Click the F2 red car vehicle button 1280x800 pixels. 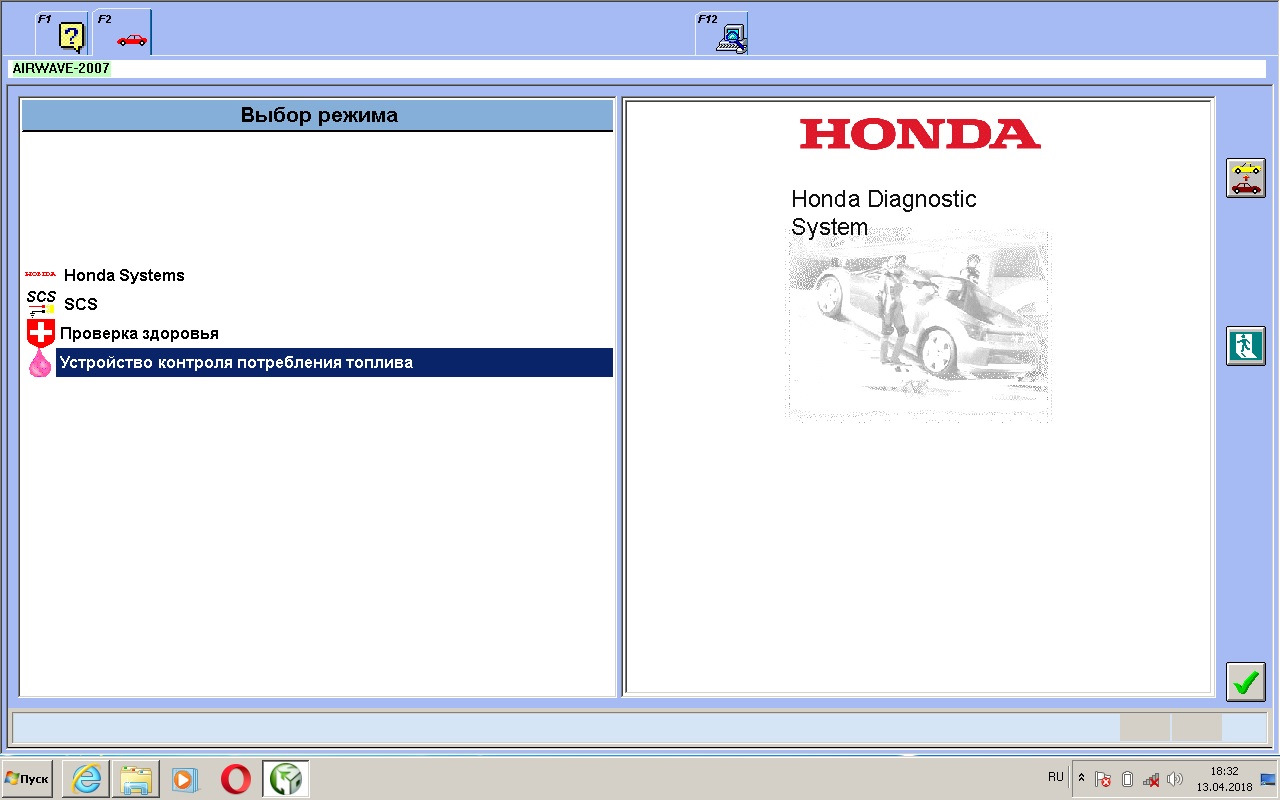[x=122, y=33]
